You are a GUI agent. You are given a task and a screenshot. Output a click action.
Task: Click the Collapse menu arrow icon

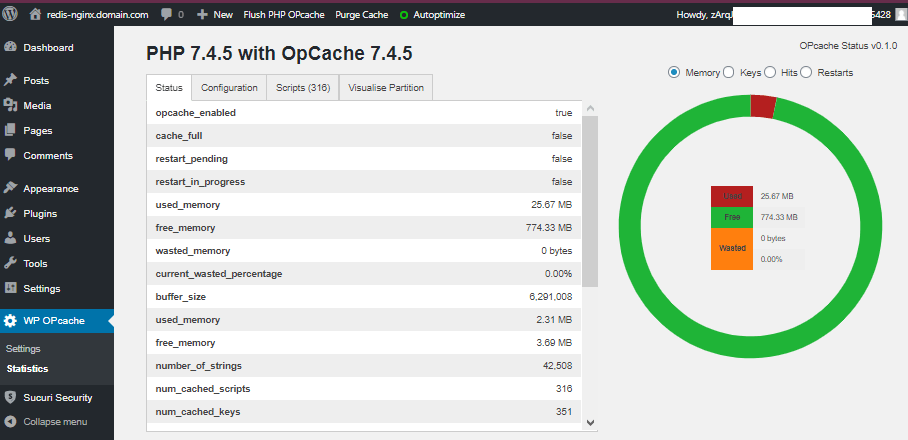point(10,421)
